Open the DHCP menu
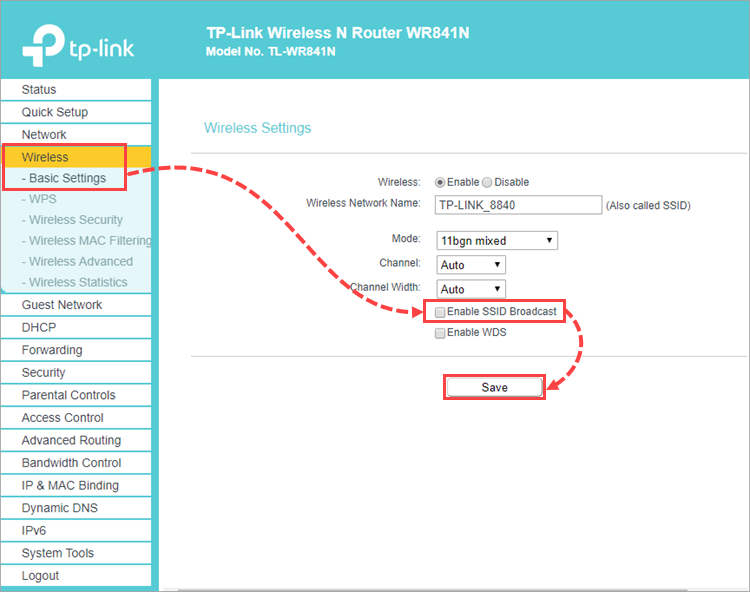 pyautogui.click(x=76, y=327)
